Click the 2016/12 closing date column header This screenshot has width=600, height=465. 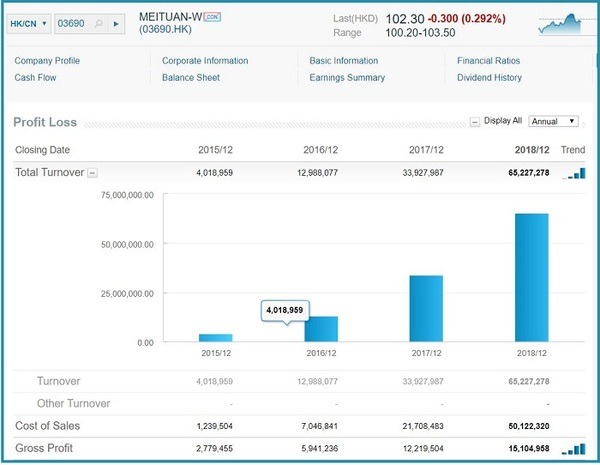(321, 150)
